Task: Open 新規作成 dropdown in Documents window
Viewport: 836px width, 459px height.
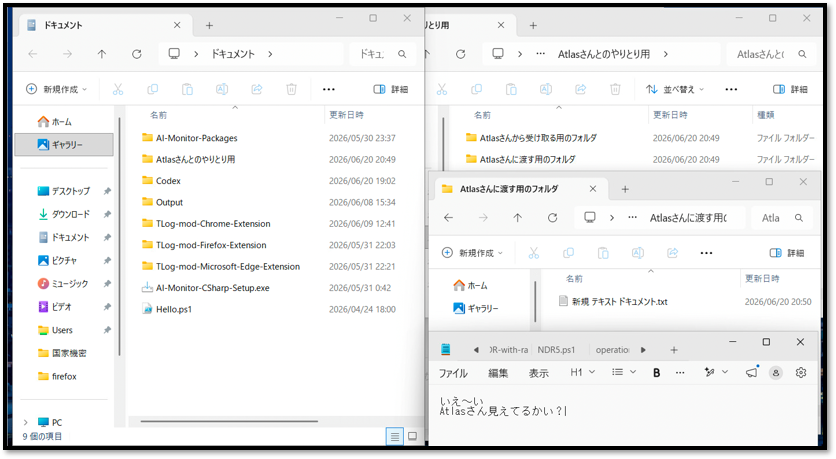Action: (x=56, y=90)
